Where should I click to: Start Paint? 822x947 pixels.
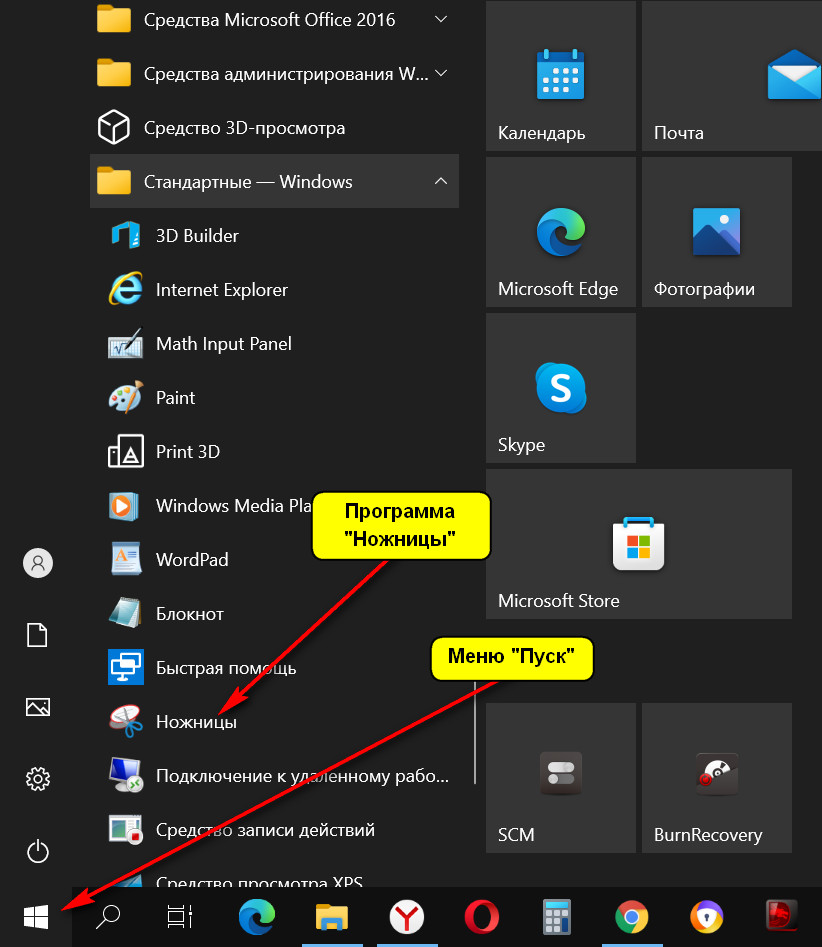coord(274,397)
